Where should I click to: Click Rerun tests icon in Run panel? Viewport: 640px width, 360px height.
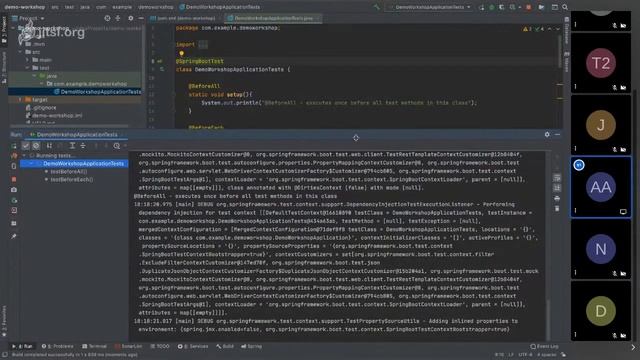pos(14,146)
